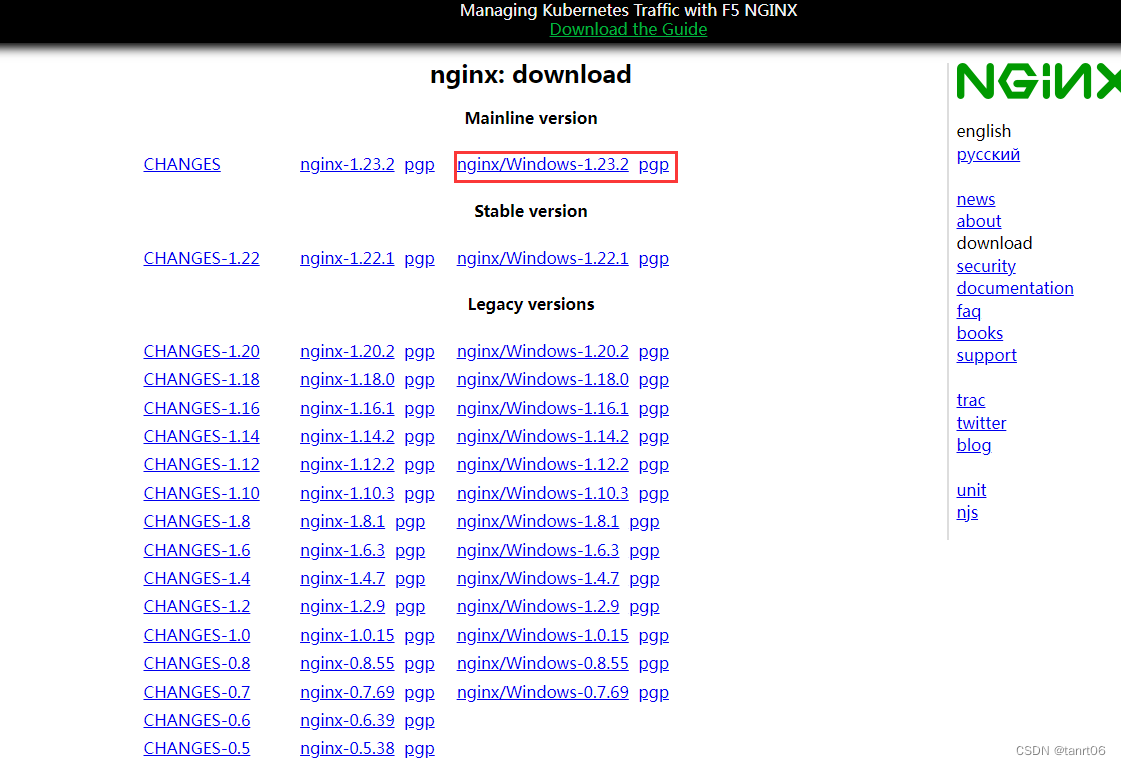
Task: Open CHANGES-1.0 link
Action: point(197,636)
